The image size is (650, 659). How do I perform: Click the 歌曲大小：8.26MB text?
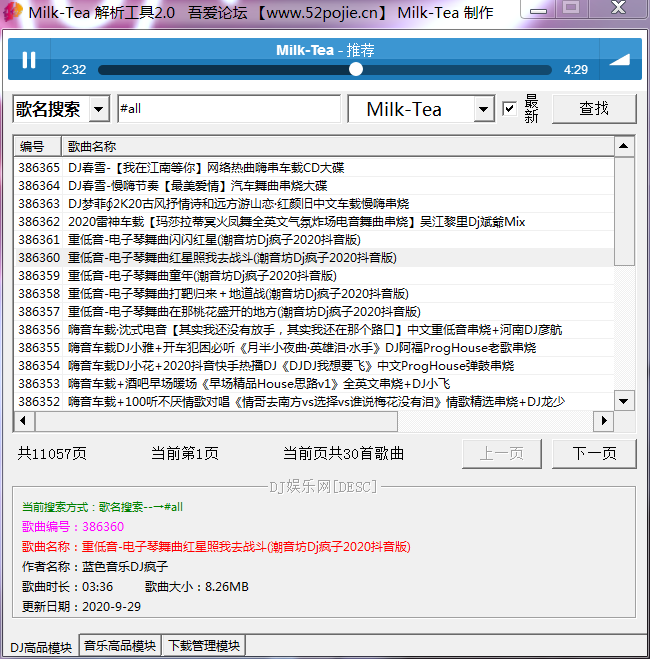tap(197, 587)
